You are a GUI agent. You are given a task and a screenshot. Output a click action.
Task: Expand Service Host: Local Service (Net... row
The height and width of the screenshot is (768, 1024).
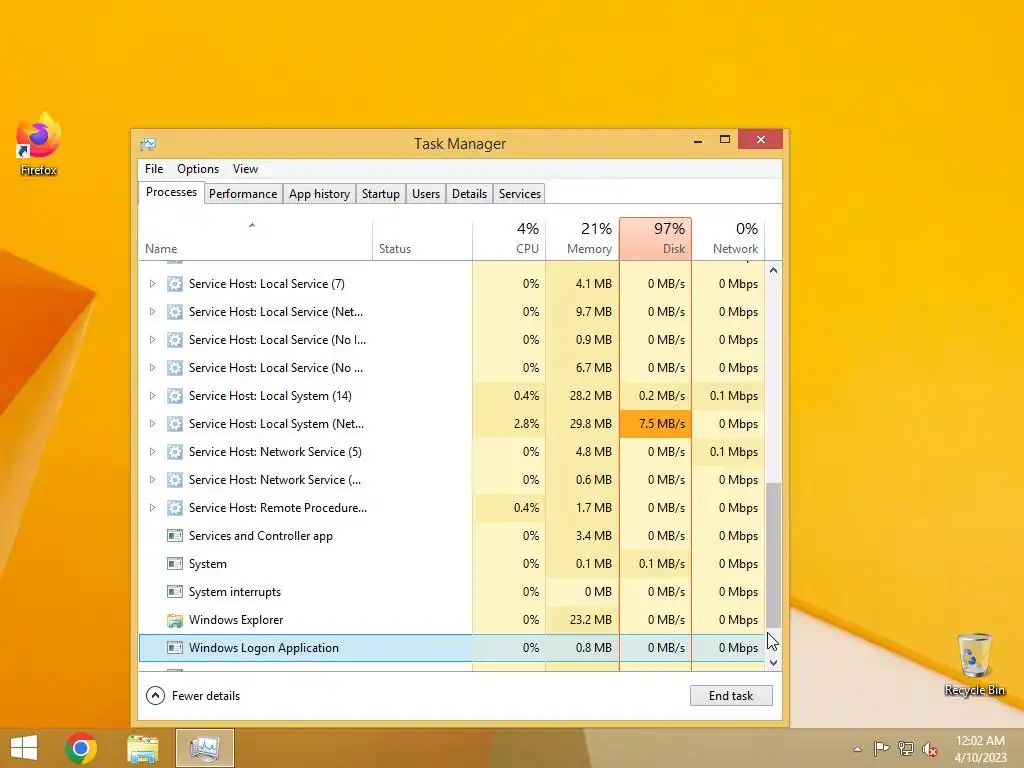pyautogui.click(x=152, y=312)
